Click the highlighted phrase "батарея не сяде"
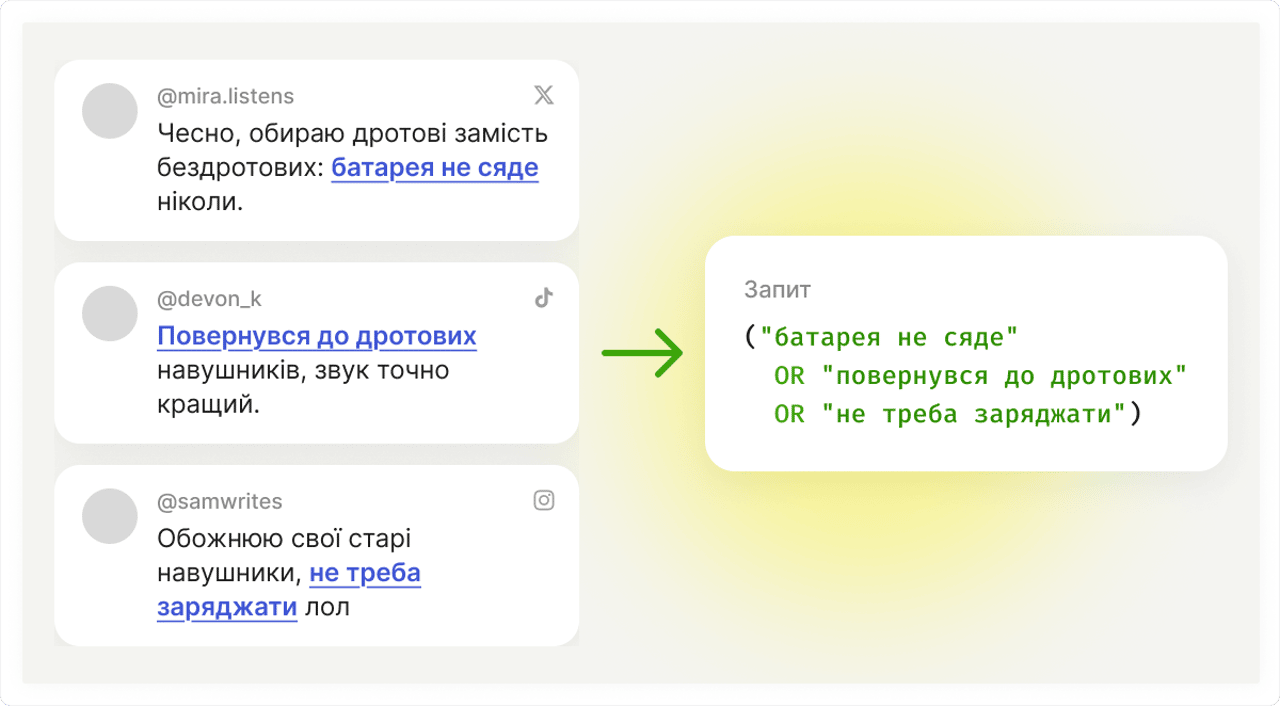The width and height of the screenshot is (1280, 706). [x=435, y=168]
